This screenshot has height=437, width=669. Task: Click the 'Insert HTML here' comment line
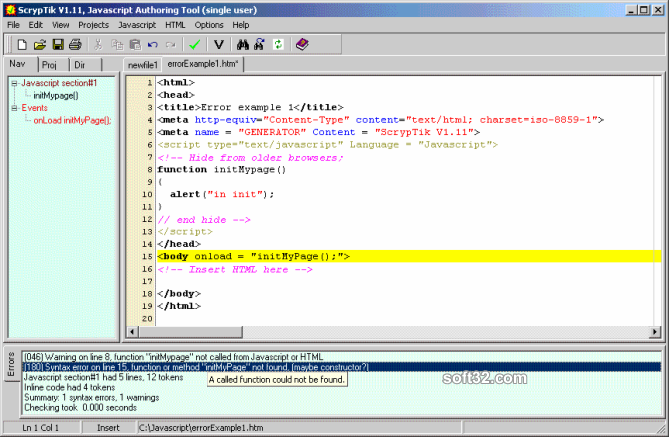235,270
